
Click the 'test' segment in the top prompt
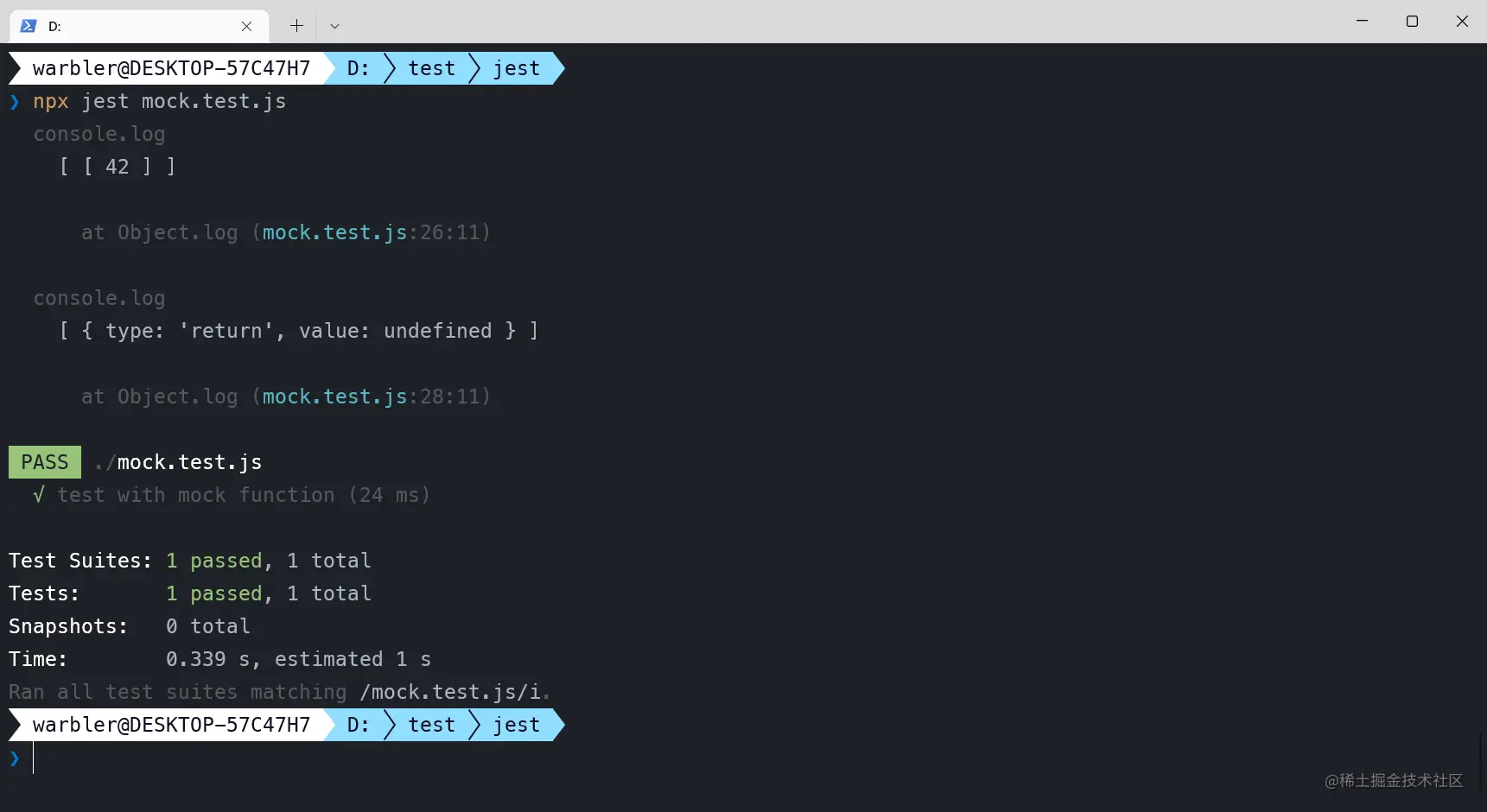(x=431, y=68)
